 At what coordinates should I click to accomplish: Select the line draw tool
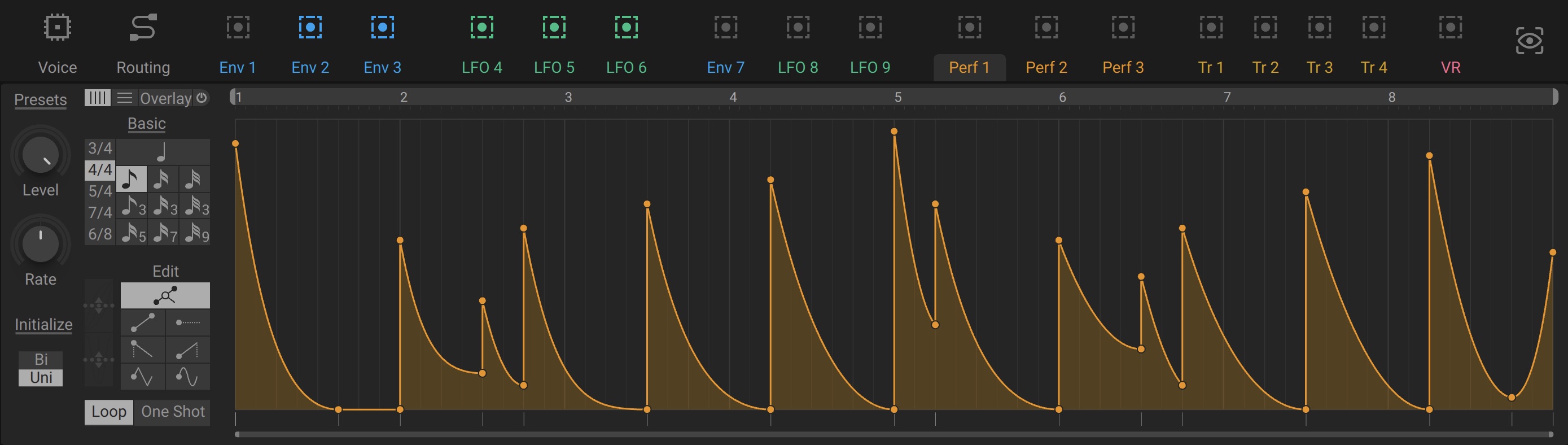click(142, 322)
